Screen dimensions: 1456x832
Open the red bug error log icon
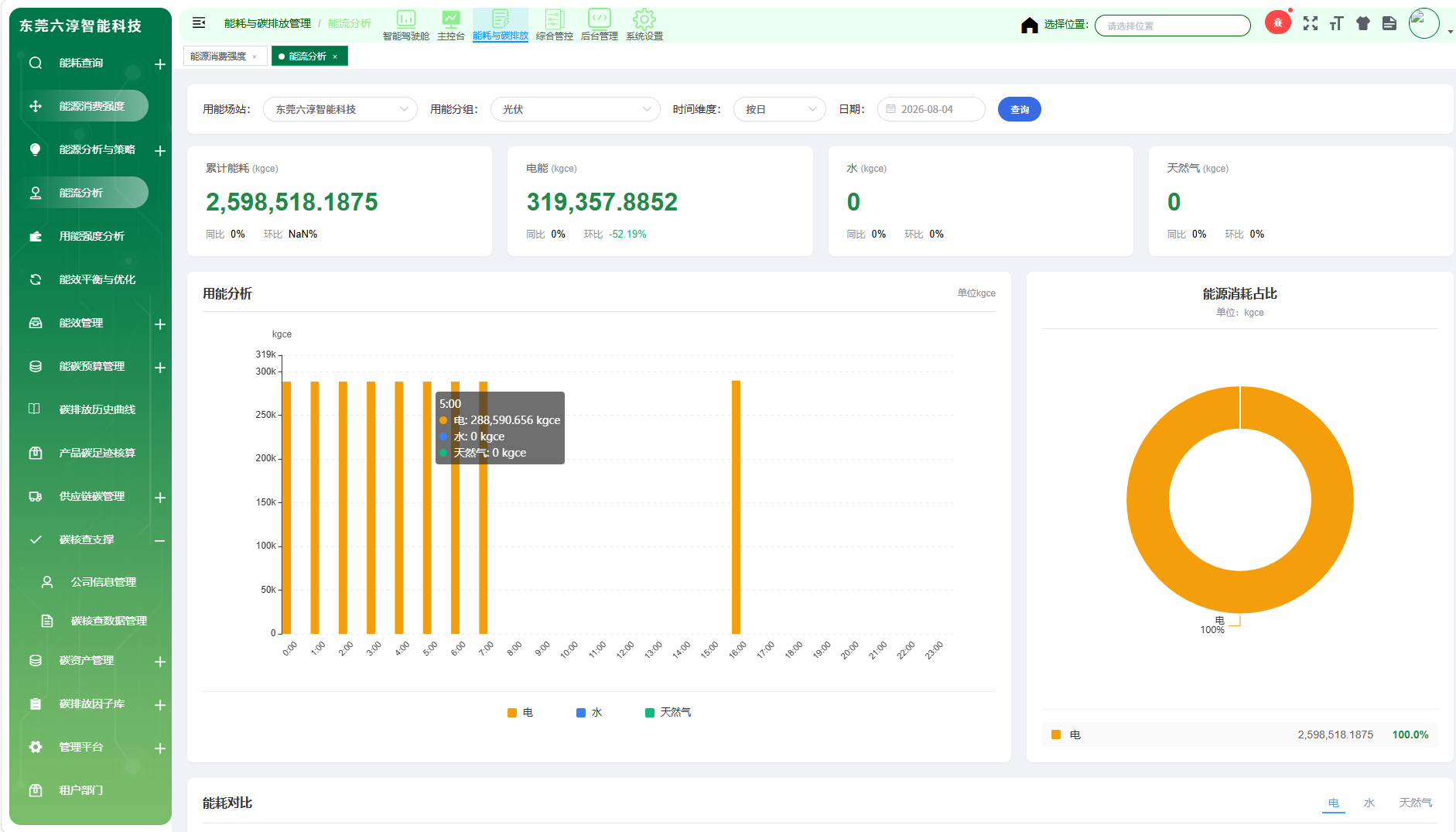(1278, 22)
